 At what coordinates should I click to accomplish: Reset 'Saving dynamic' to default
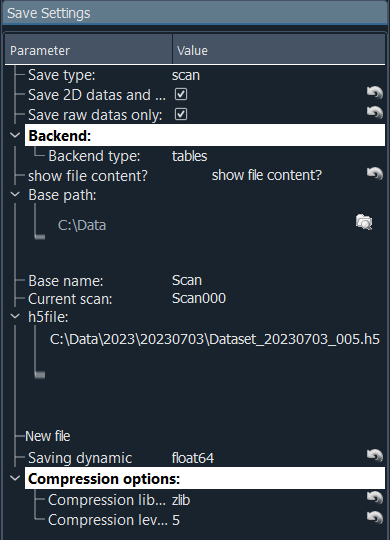[x=375, y=456]
